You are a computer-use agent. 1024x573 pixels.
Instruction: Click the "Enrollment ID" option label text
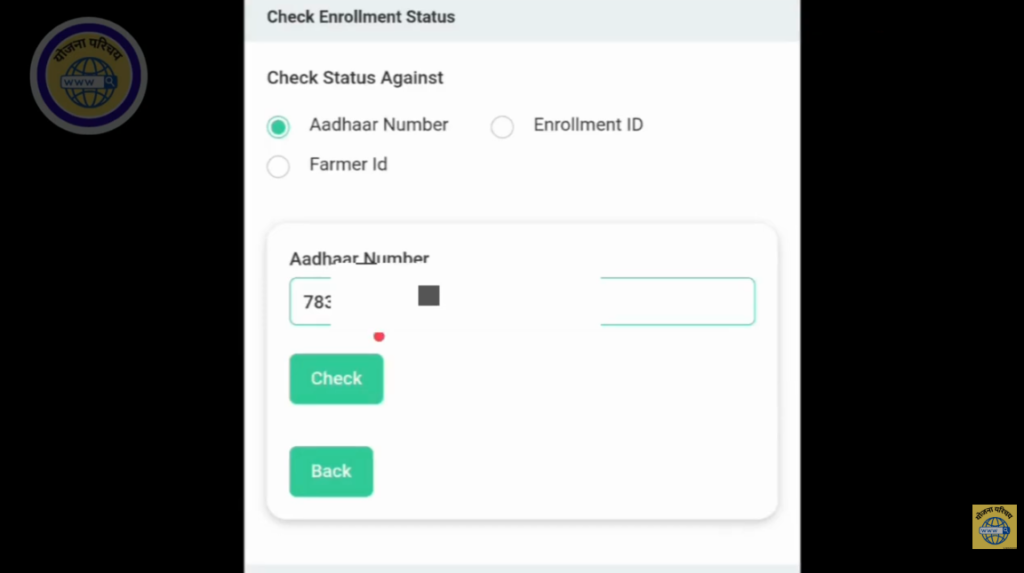point(588,125)
